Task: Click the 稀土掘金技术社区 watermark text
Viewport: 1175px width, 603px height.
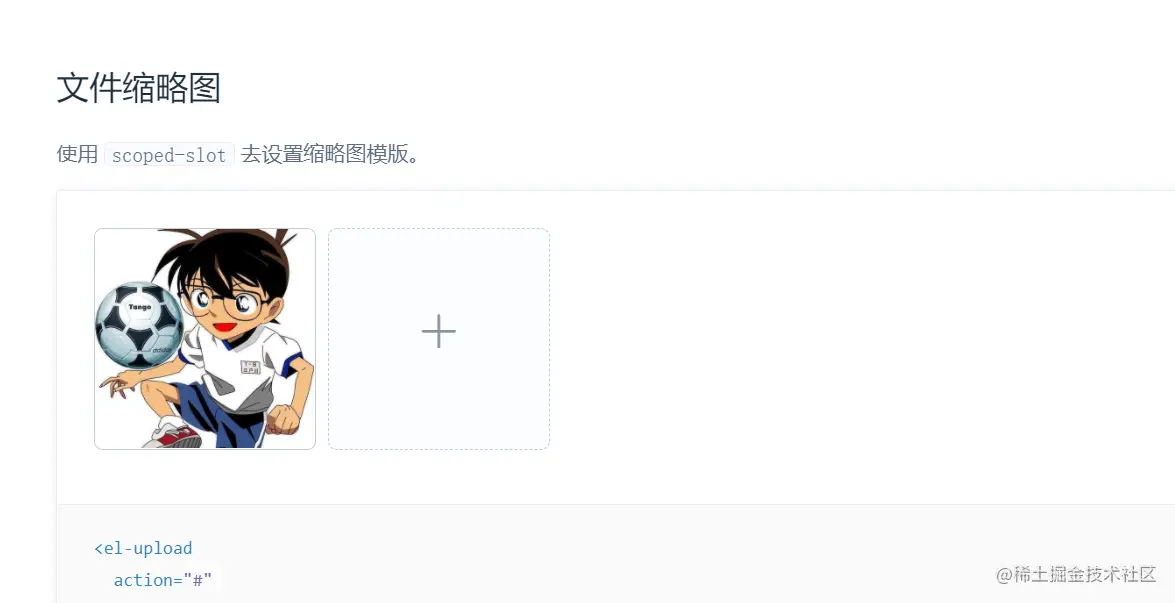Action: (1085, 575)
